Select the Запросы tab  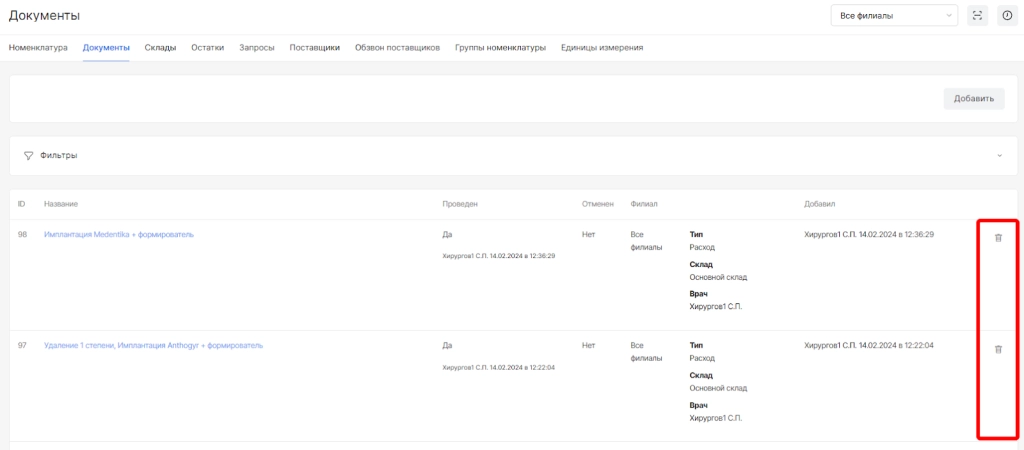pos(256,47)
